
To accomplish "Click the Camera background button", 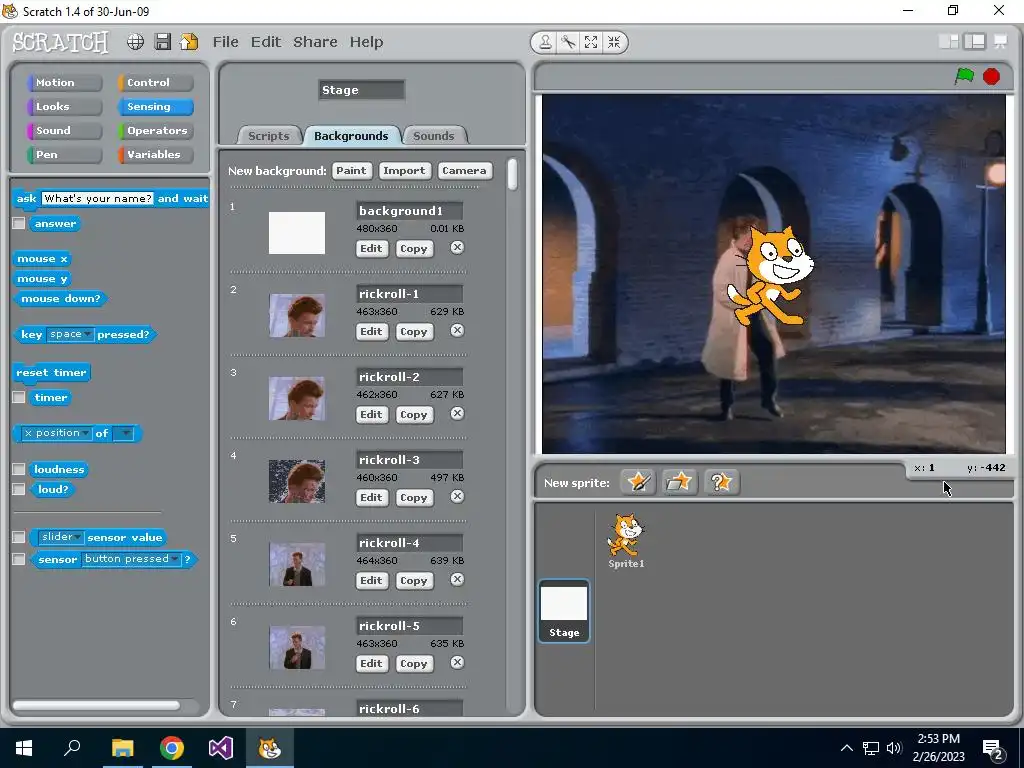I will click(x=464, y=170).
